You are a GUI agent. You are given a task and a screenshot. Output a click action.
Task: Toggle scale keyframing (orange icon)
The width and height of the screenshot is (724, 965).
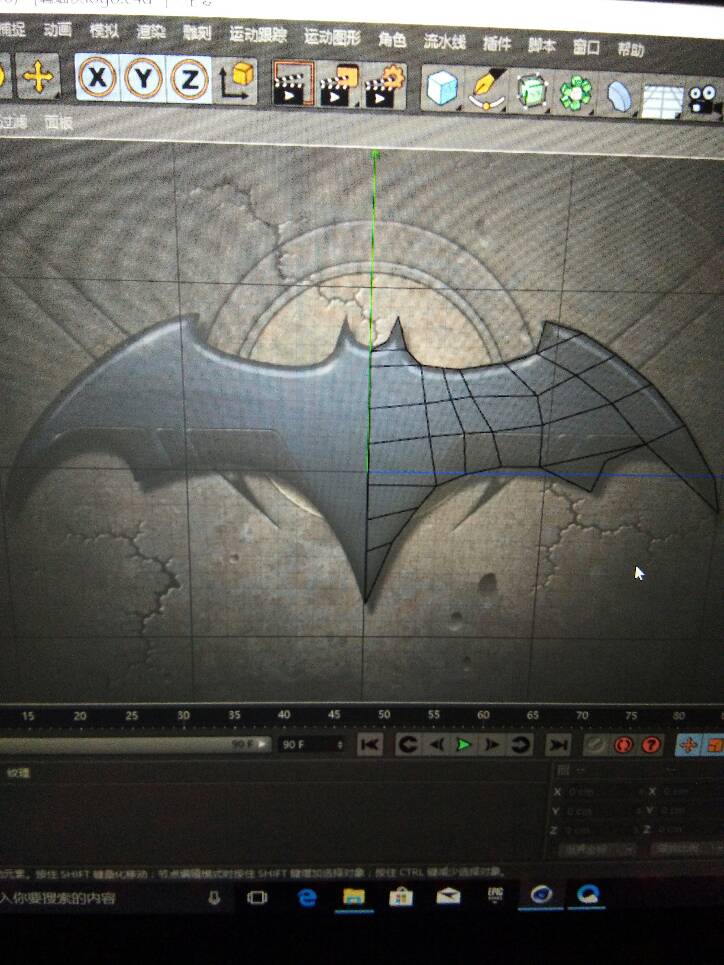714,745
